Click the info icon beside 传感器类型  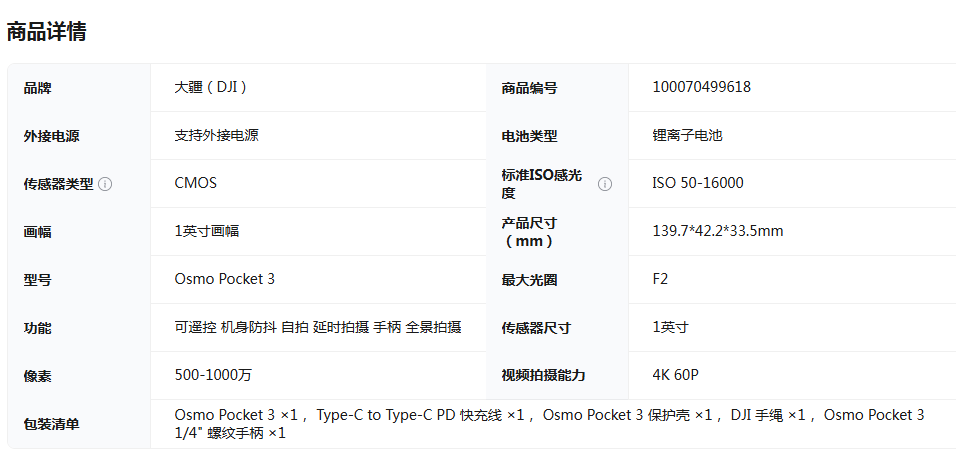(x=105, y=184)
